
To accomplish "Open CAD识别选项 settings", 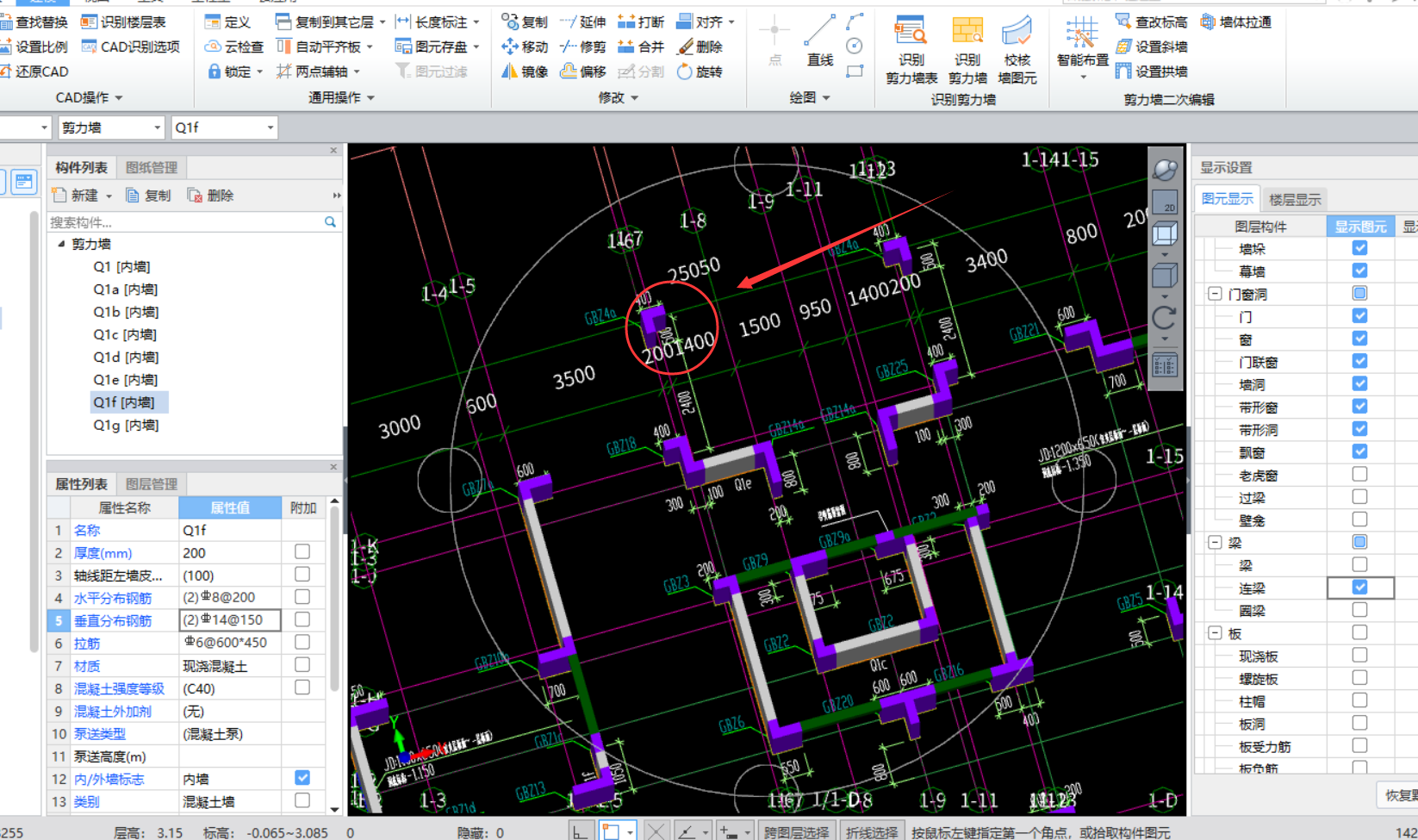I will pyautogui.click(x=131, y=47).
